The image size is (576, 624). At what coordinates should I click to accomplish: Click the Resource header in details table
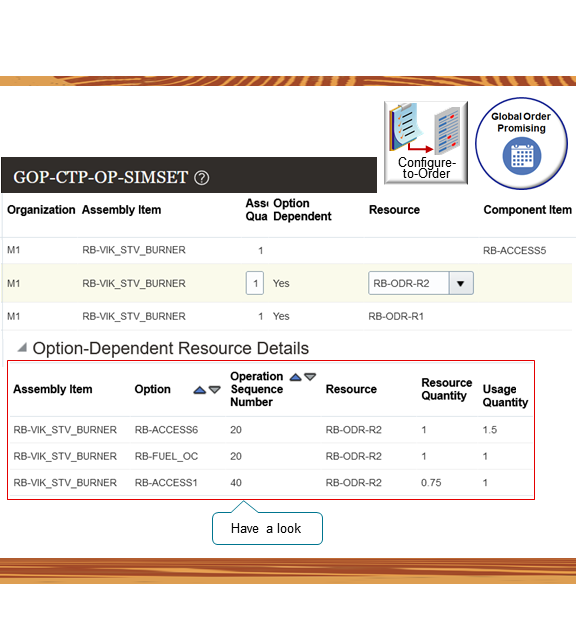pos(351,389)
